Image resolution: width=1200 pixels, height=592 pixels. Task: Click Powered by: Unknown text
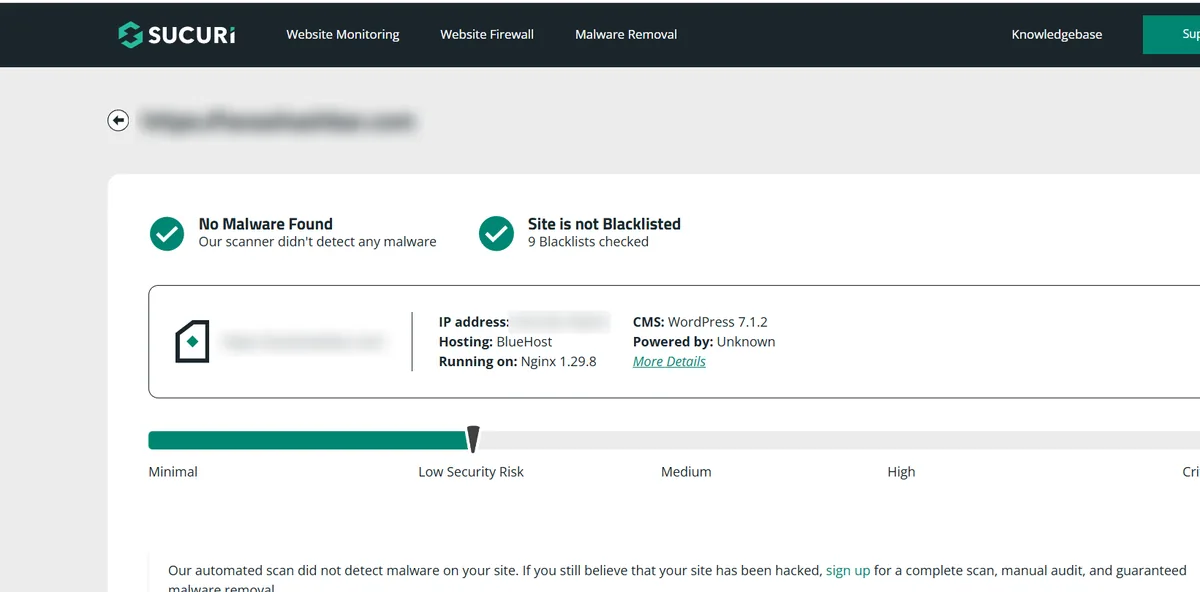[704, 341]
